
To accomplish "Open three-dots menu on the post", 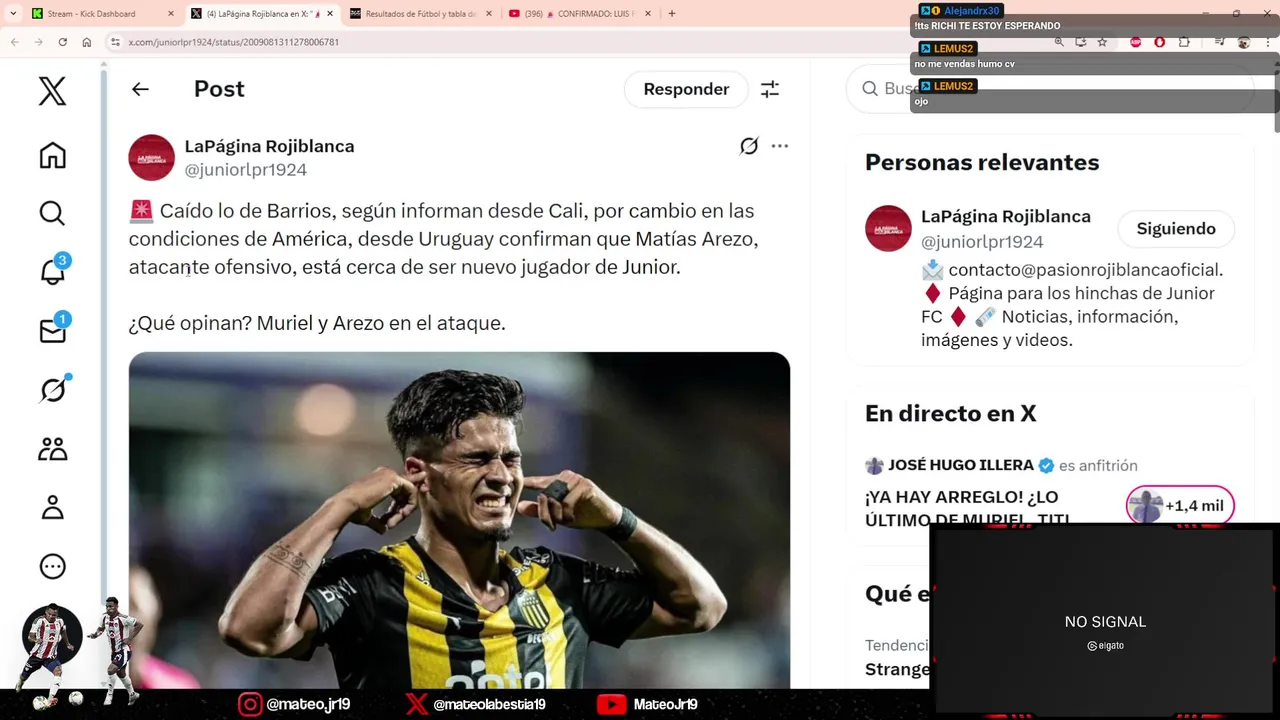I will point(780,146).
